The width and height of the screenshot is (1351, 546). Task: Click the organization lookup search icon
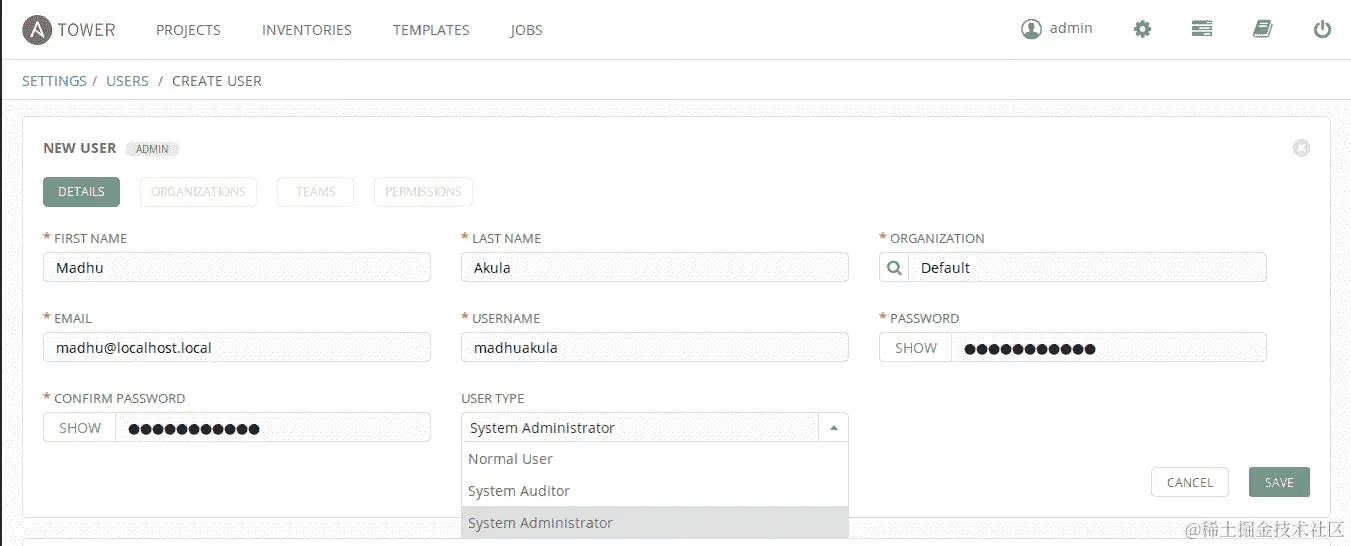895,268
